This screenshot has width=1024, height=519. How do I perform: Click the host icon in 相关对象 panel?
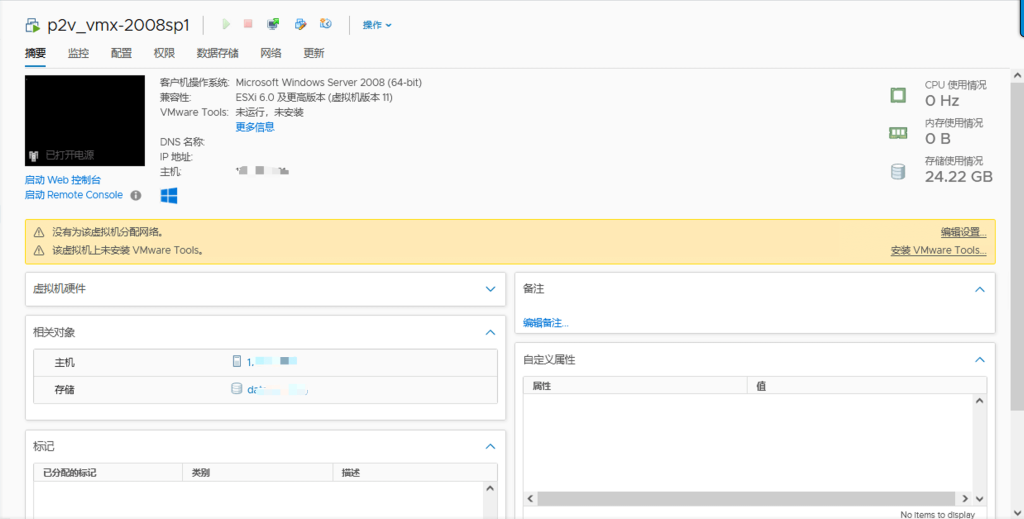pos(237,361)
